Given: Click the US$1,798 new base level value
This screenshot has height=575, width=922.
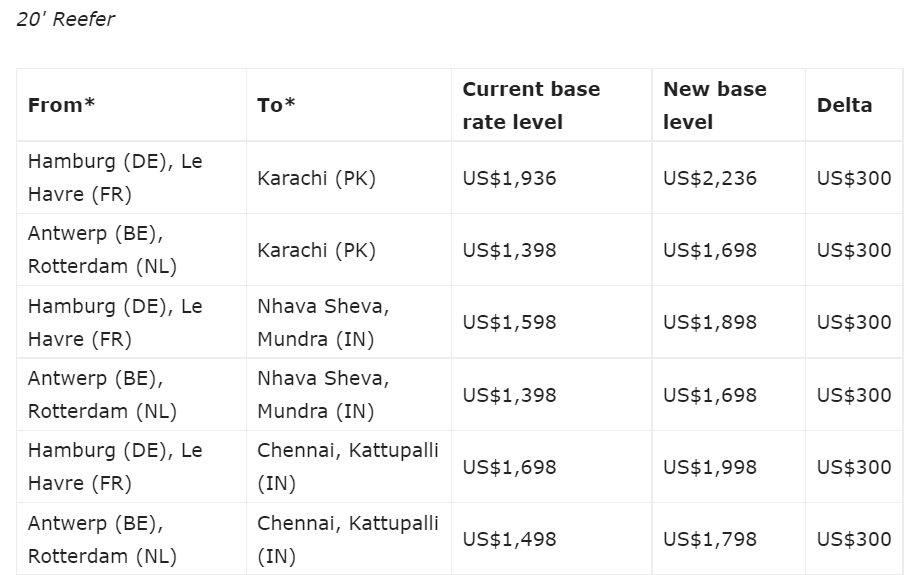Looking at the screenshot, I should point(710,539).
